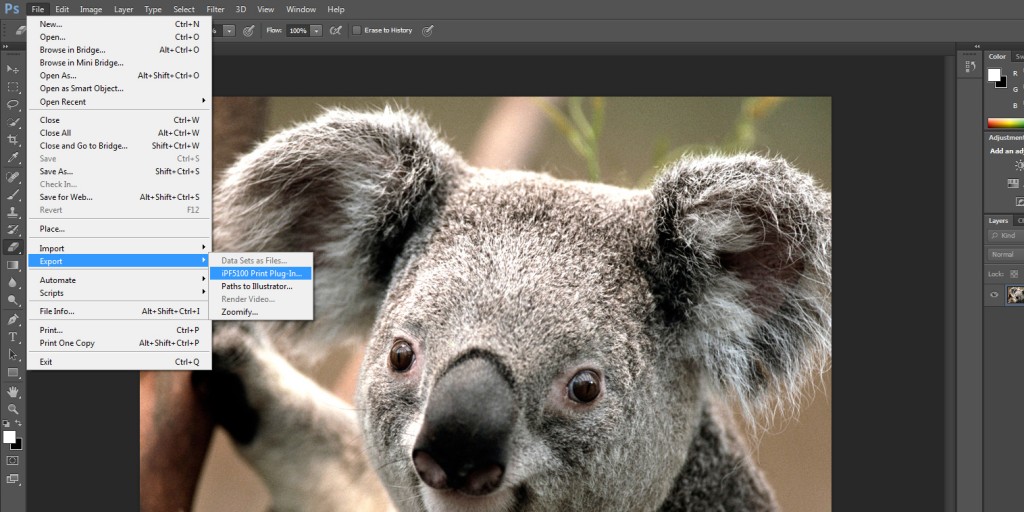Select the Move tool
The image size is (1024, 512).
[x=12, y=69]
